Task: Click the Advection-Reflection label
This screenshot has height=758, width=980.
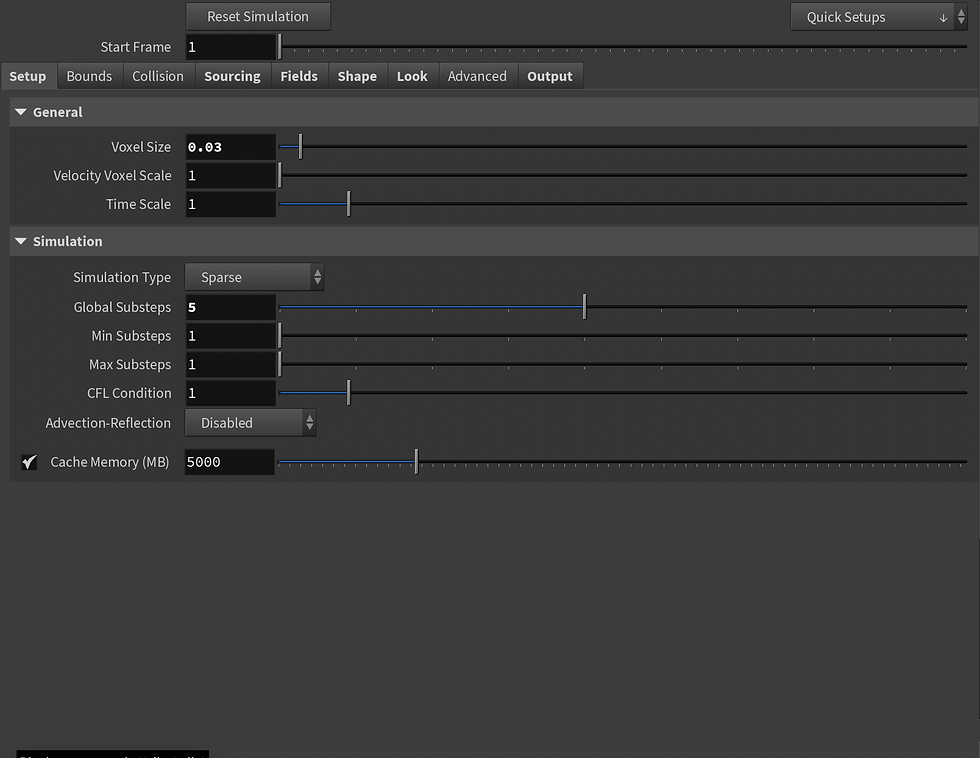Action: [x=108, y=423]
